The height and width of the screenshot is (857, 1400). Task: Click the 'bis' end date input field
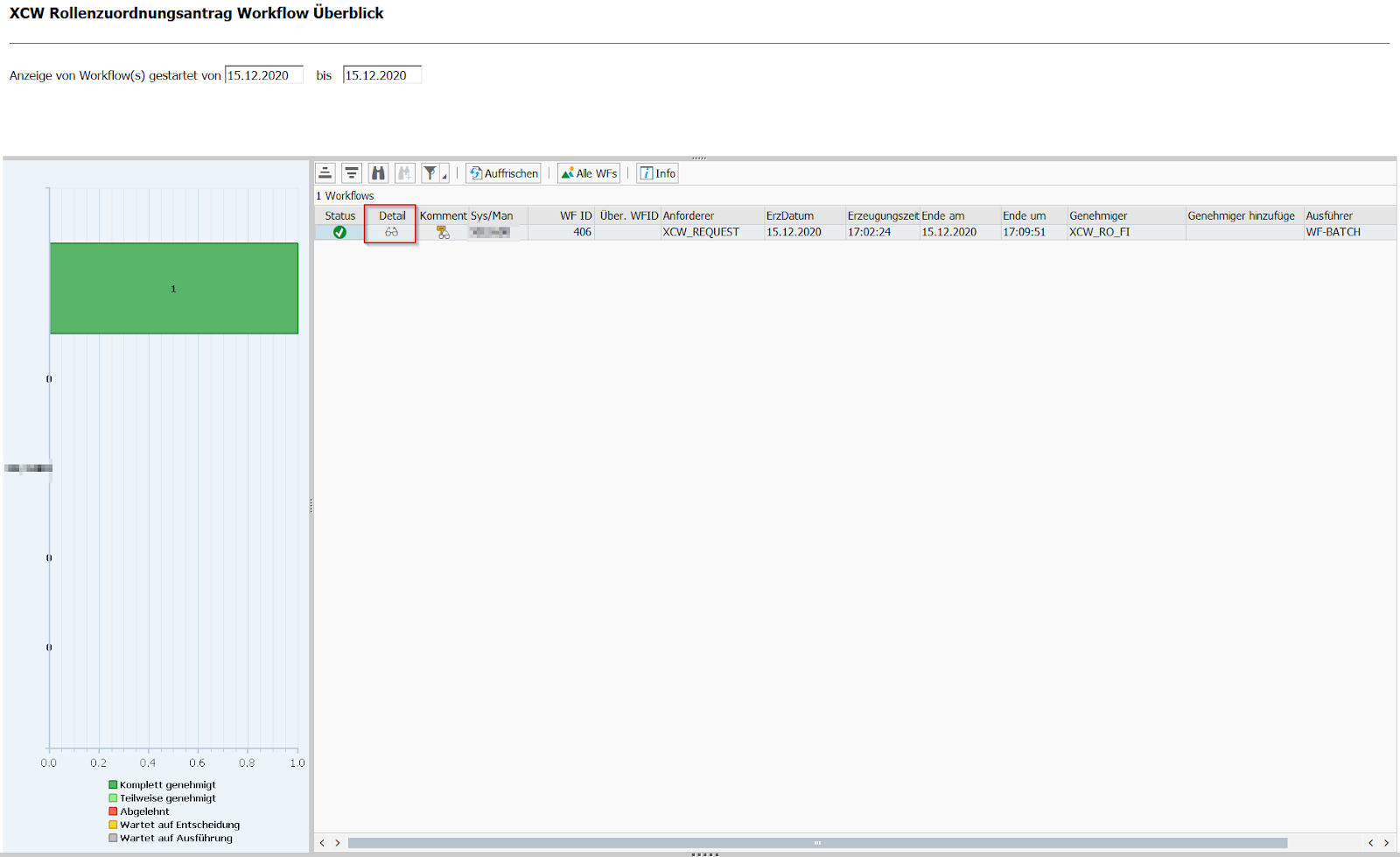coord(382,75)
